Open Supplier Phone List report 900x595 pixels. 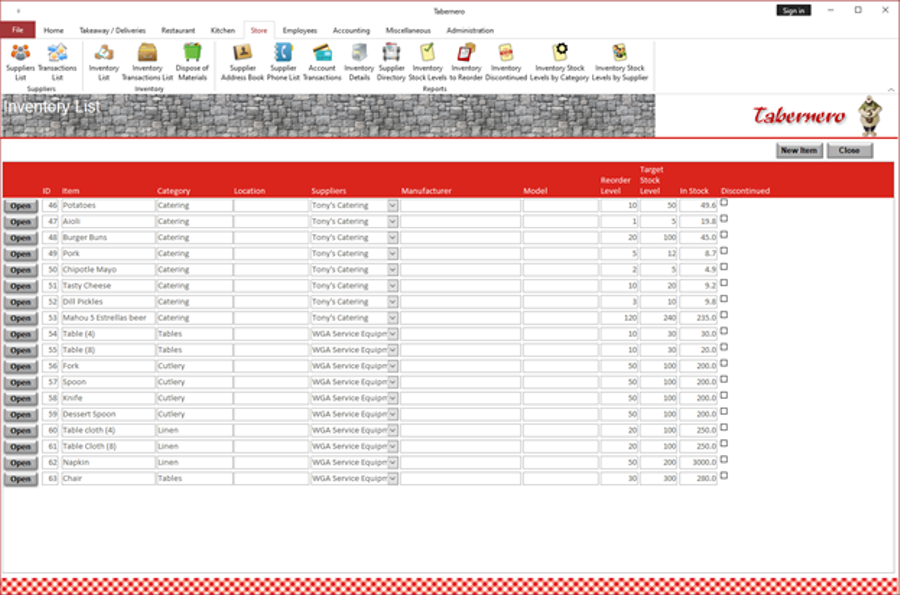tap(283, 62)
